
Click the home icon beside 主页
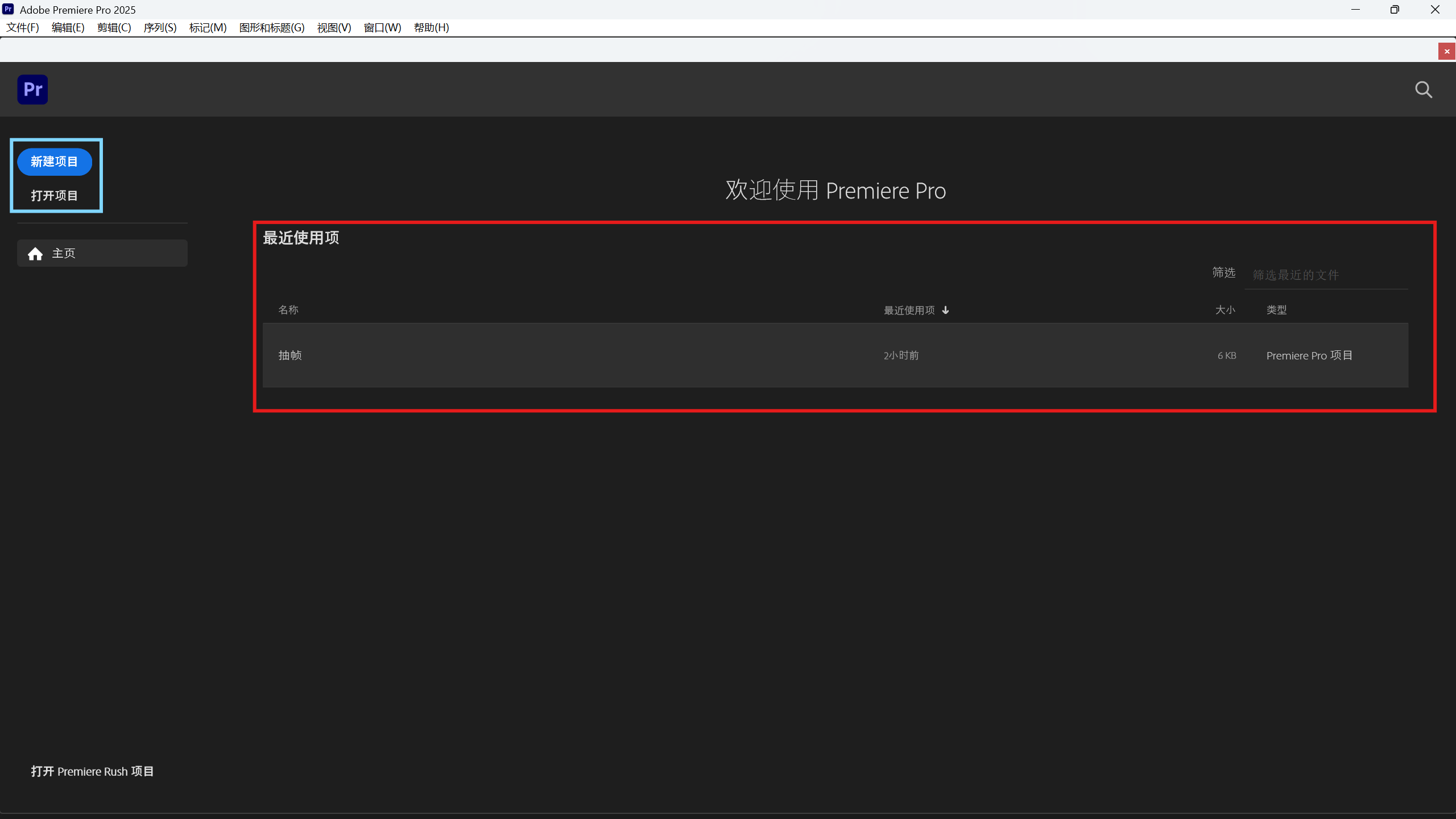[35, 254]
